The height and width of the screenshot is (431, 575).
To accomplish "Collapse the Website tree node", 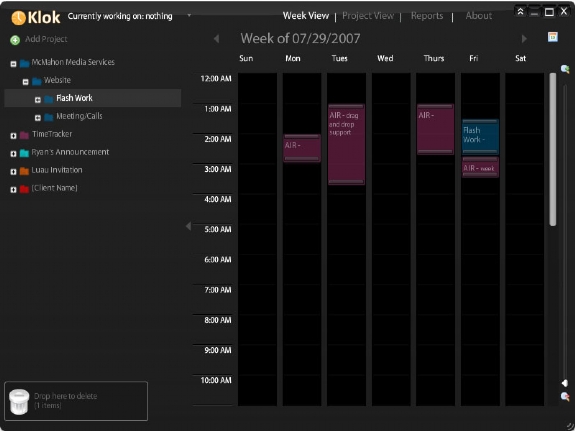I will [x=26, y=82].
